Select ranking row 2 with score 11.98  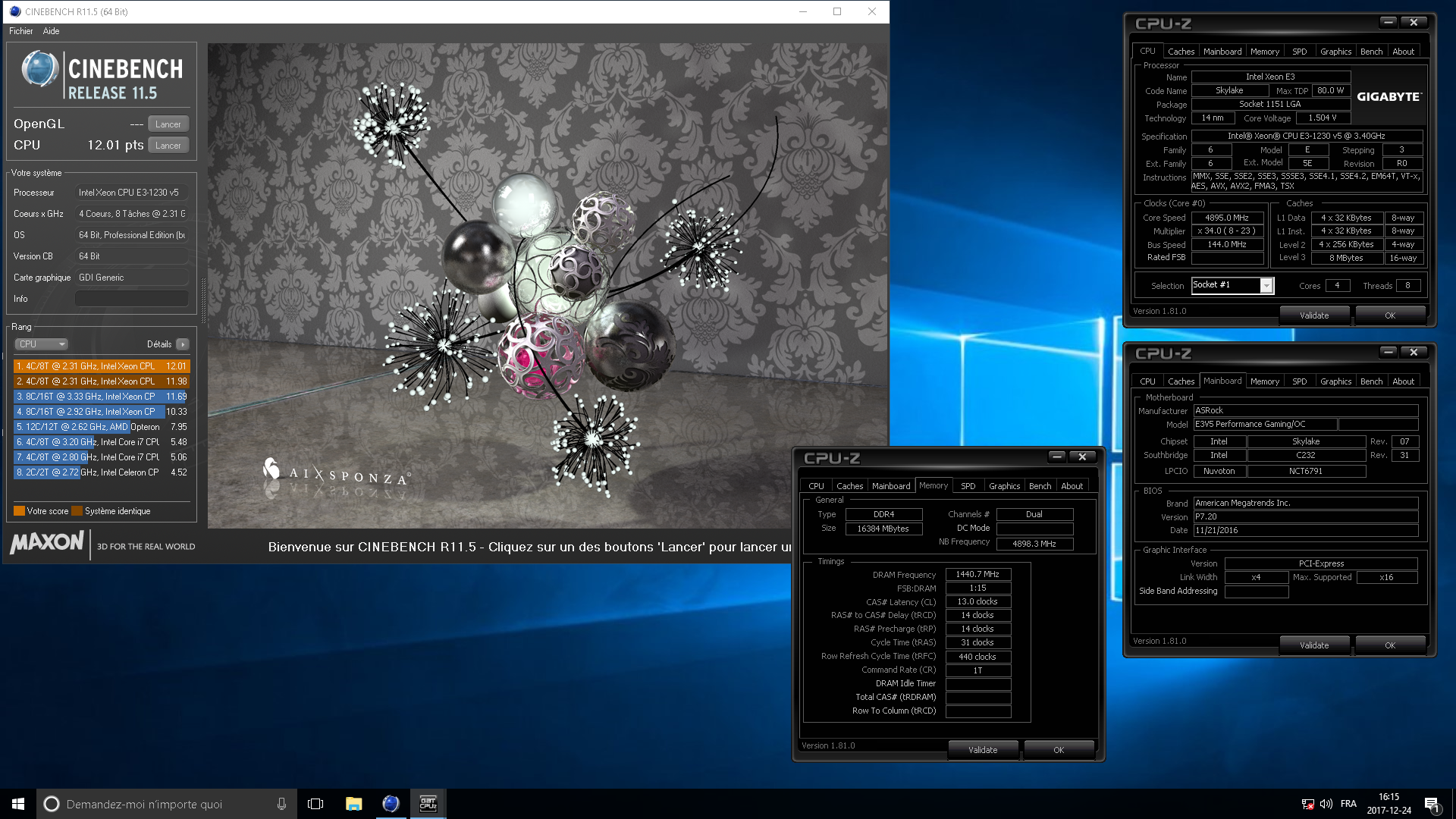pos(102,381)
